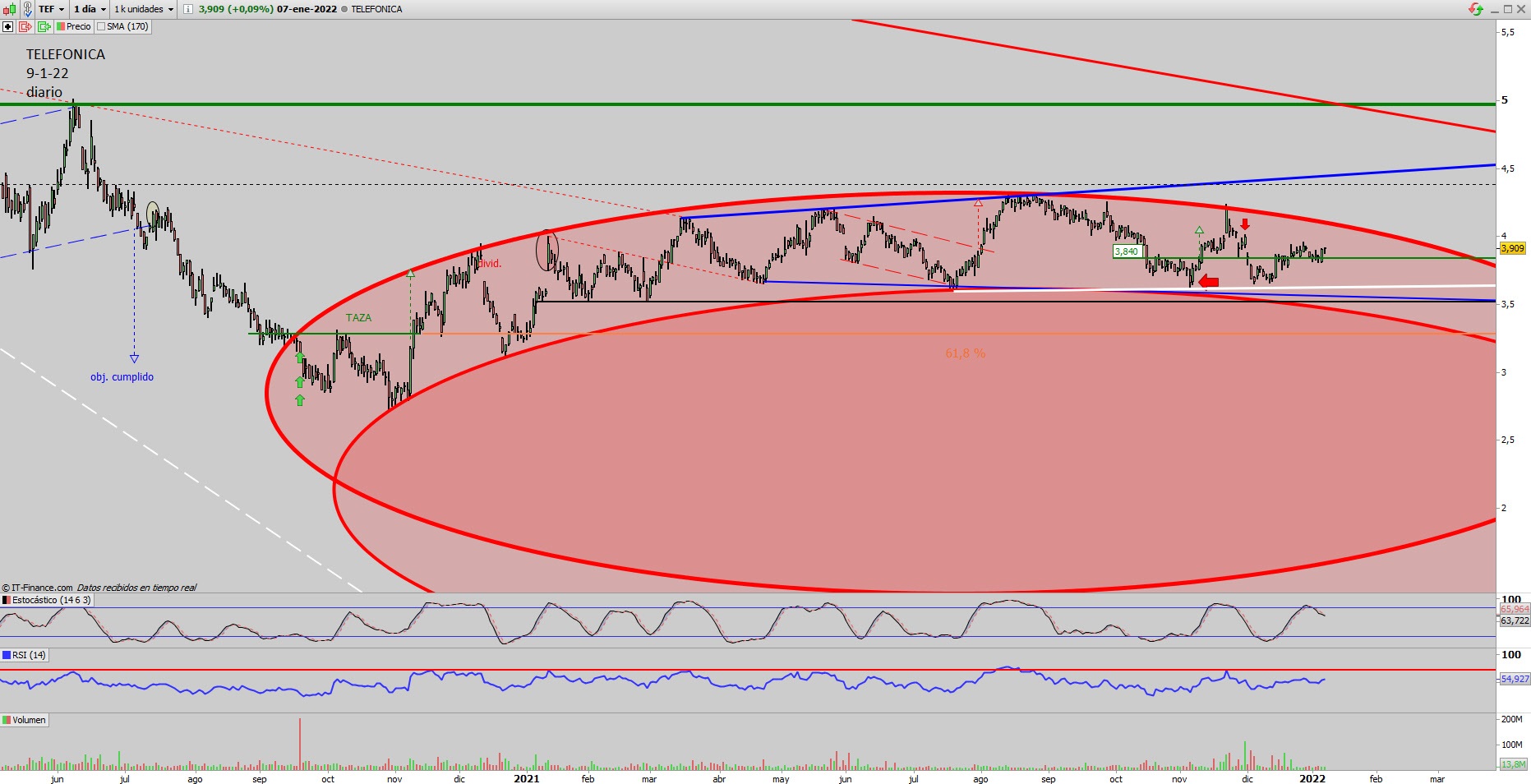Click the black plus add-indicator icon

(8, 26)
